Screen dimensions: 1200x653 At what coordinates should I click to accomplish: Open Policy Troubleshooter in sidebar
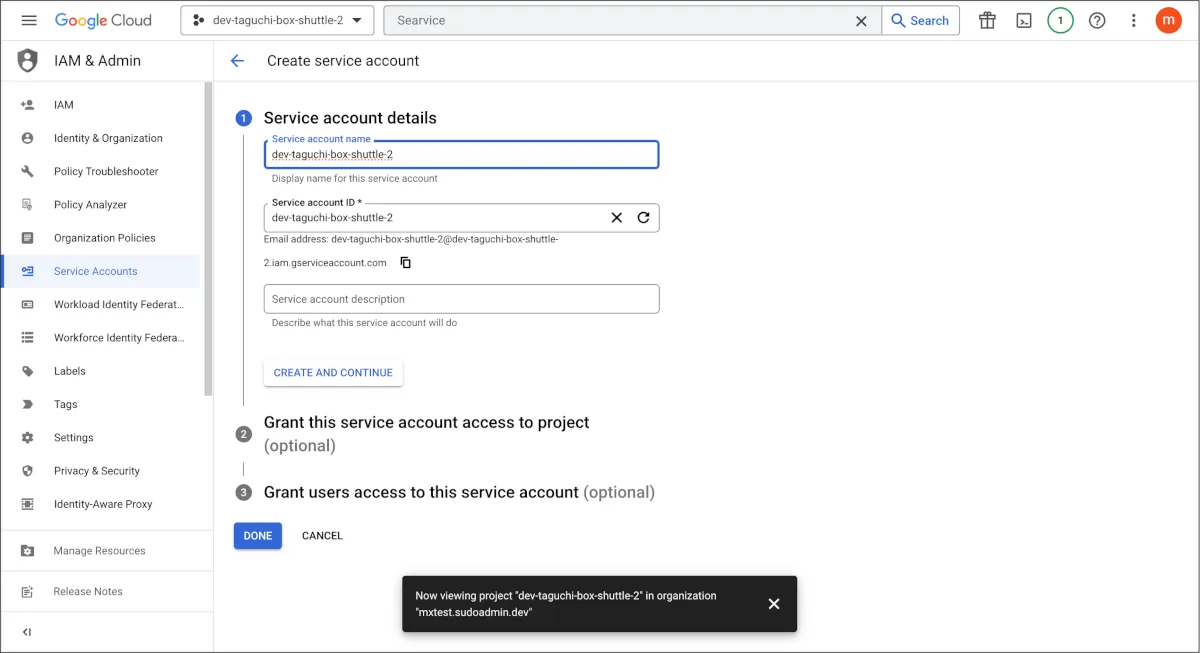(x=106, y=171)
